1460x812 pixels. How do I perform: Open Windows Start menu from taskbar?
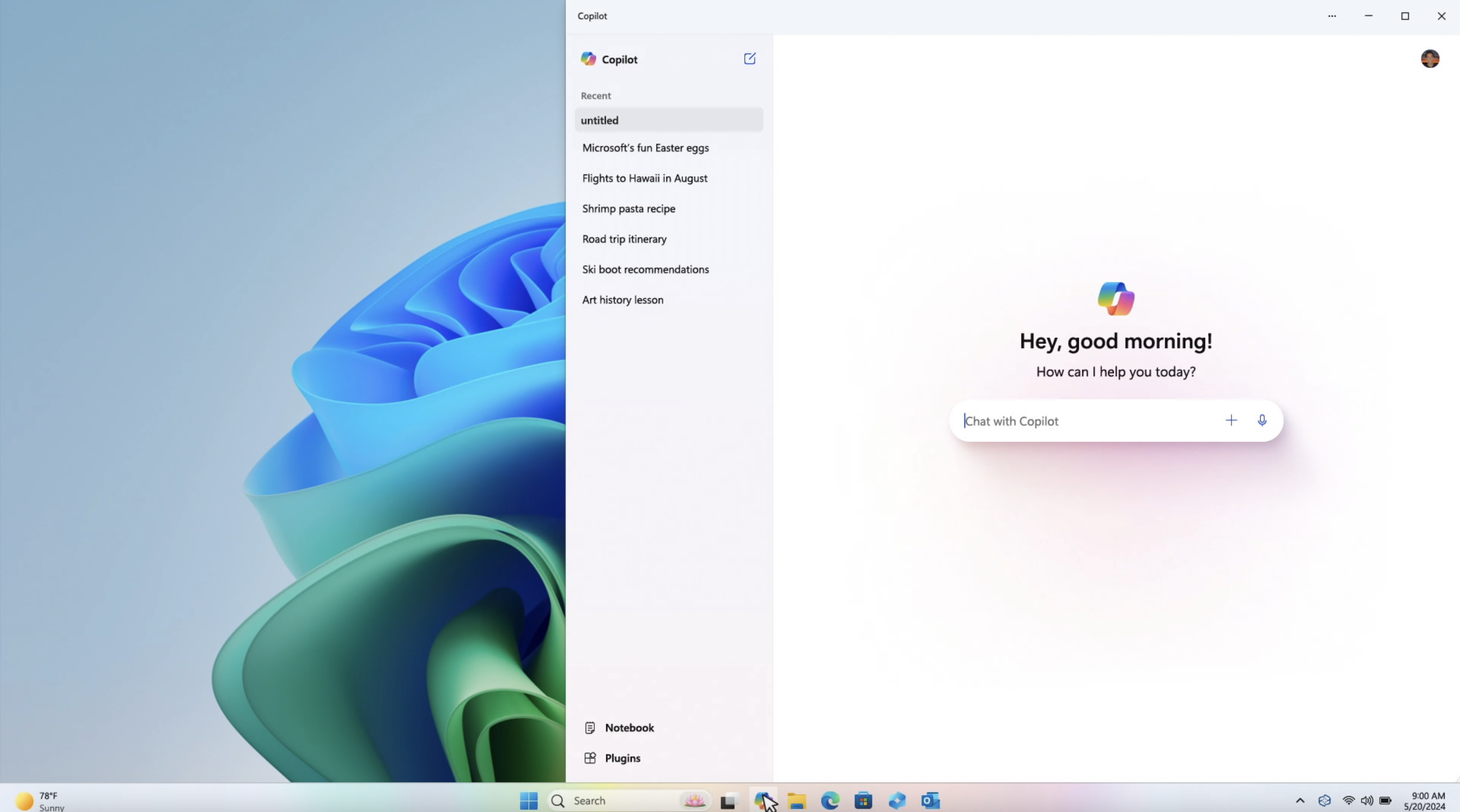[528, 800]
